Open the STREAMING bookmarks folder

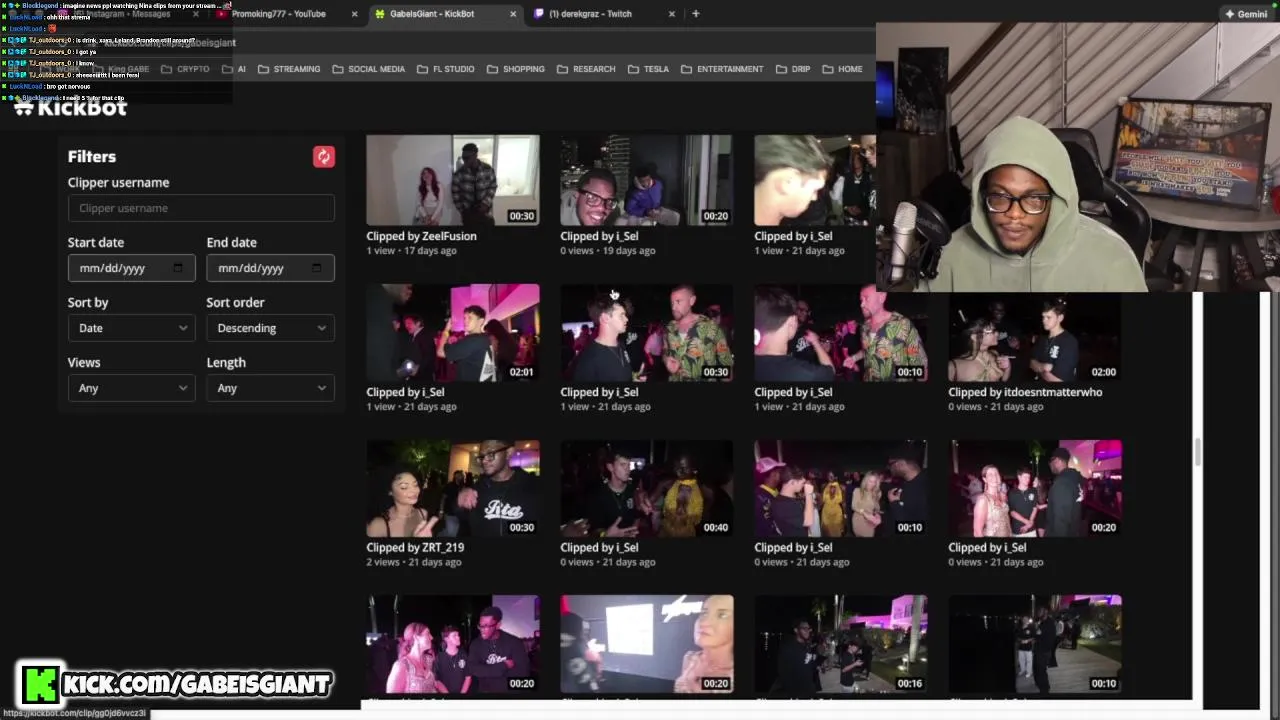pyautogui.click(x=289, y=69)
